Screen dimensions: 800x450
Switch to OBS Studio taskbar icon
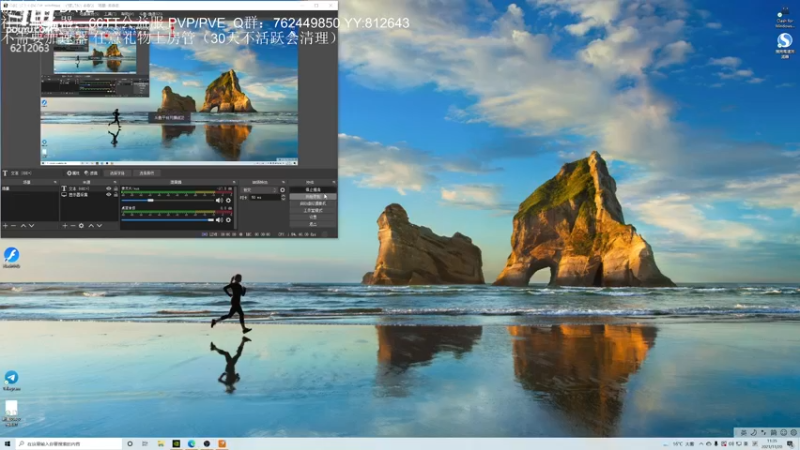pyautogui.click(x=207, y=444)
